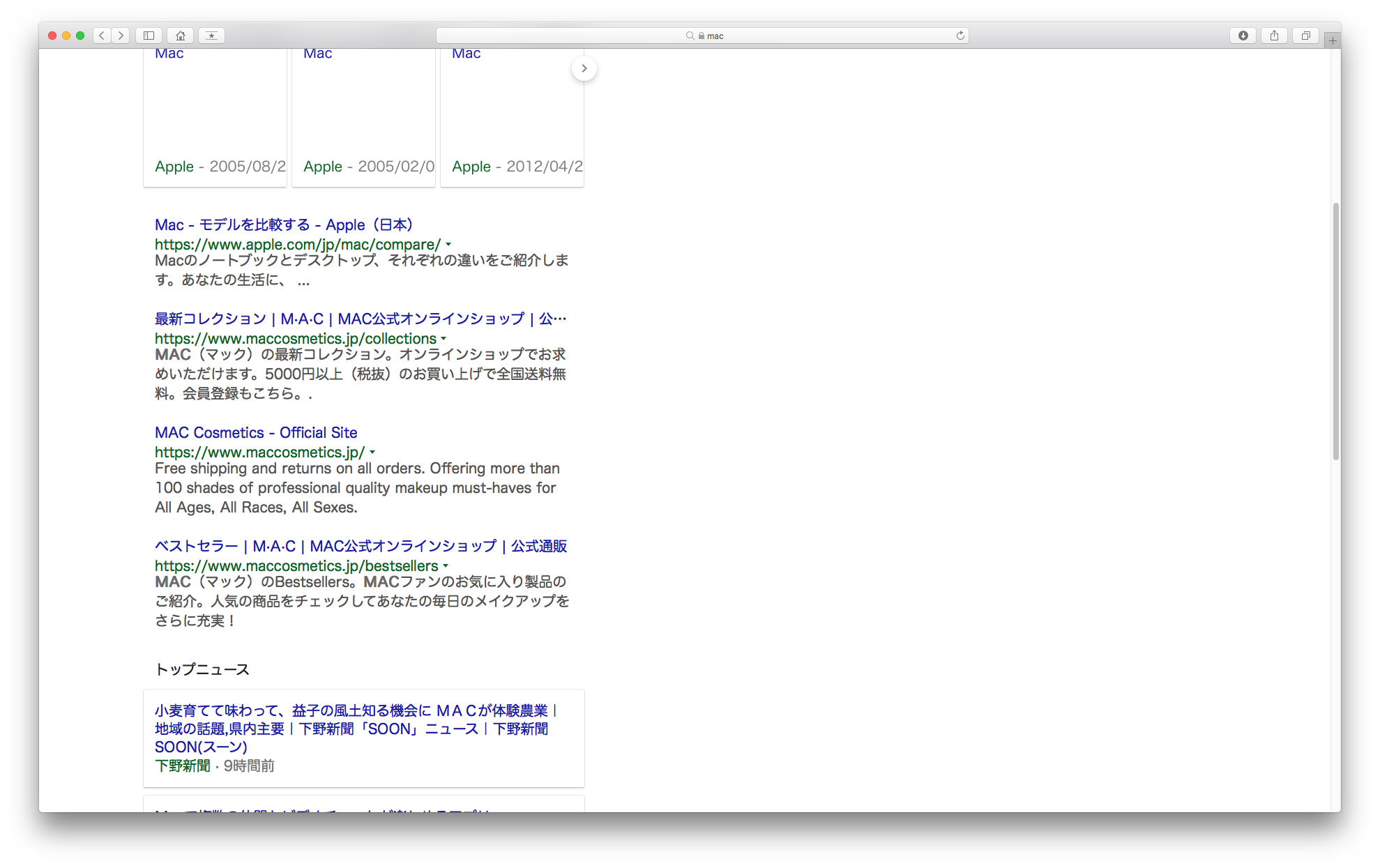Click the Safari back navigation arrow
Image resolution: width=1380 pixels, height=868 pixels.
pyautogui.click(x=102, y=36)
